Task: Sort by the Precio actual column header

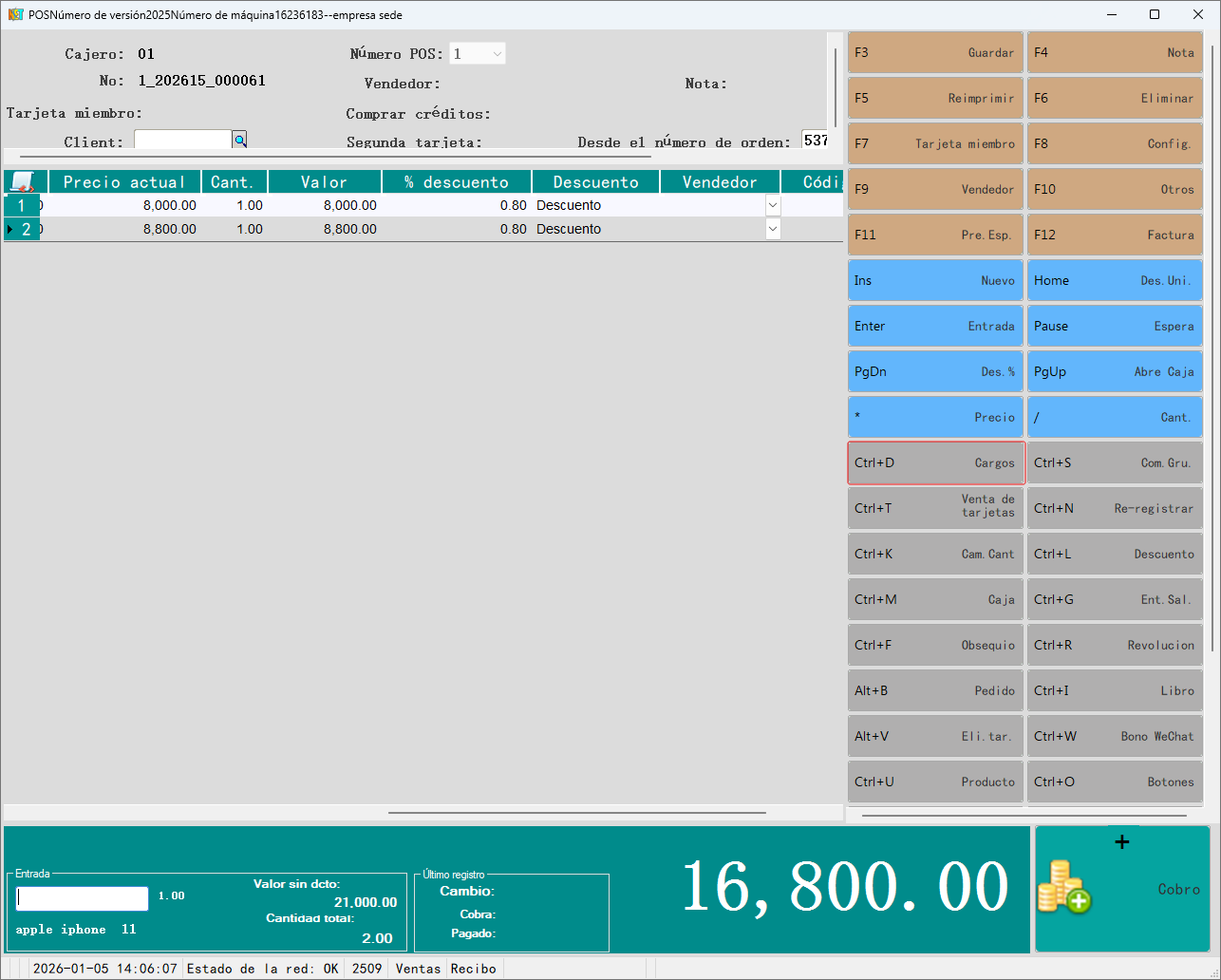Action: (124, 181)
